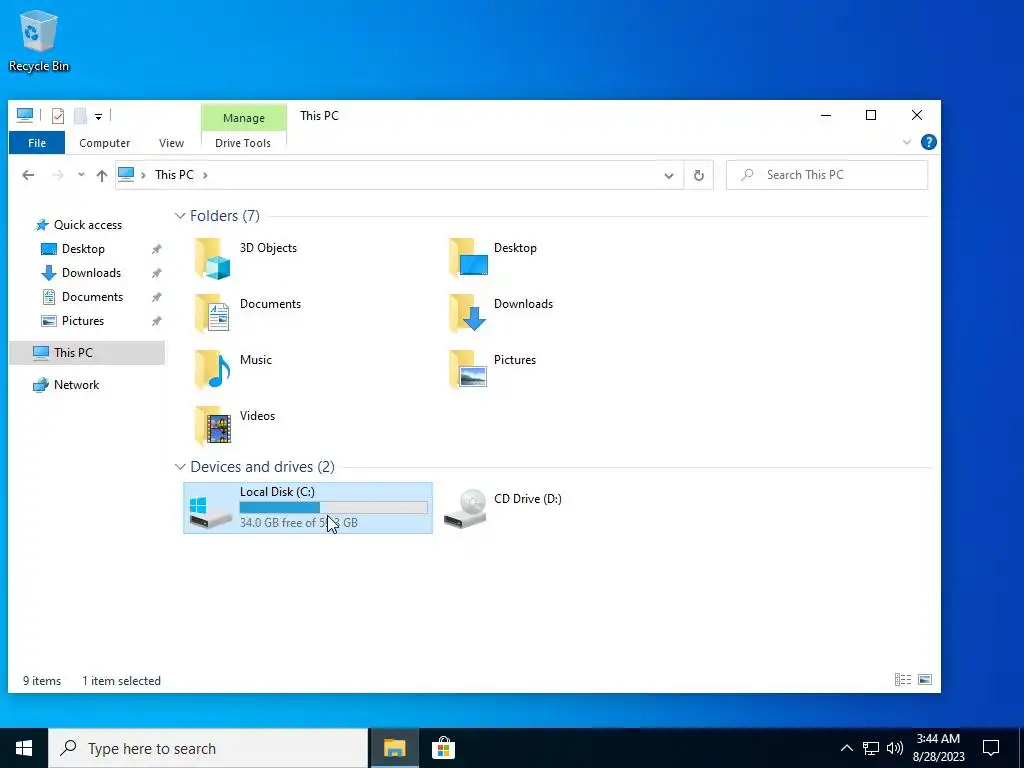Open Documents in the navigation pane

click(x=92, y=297)
